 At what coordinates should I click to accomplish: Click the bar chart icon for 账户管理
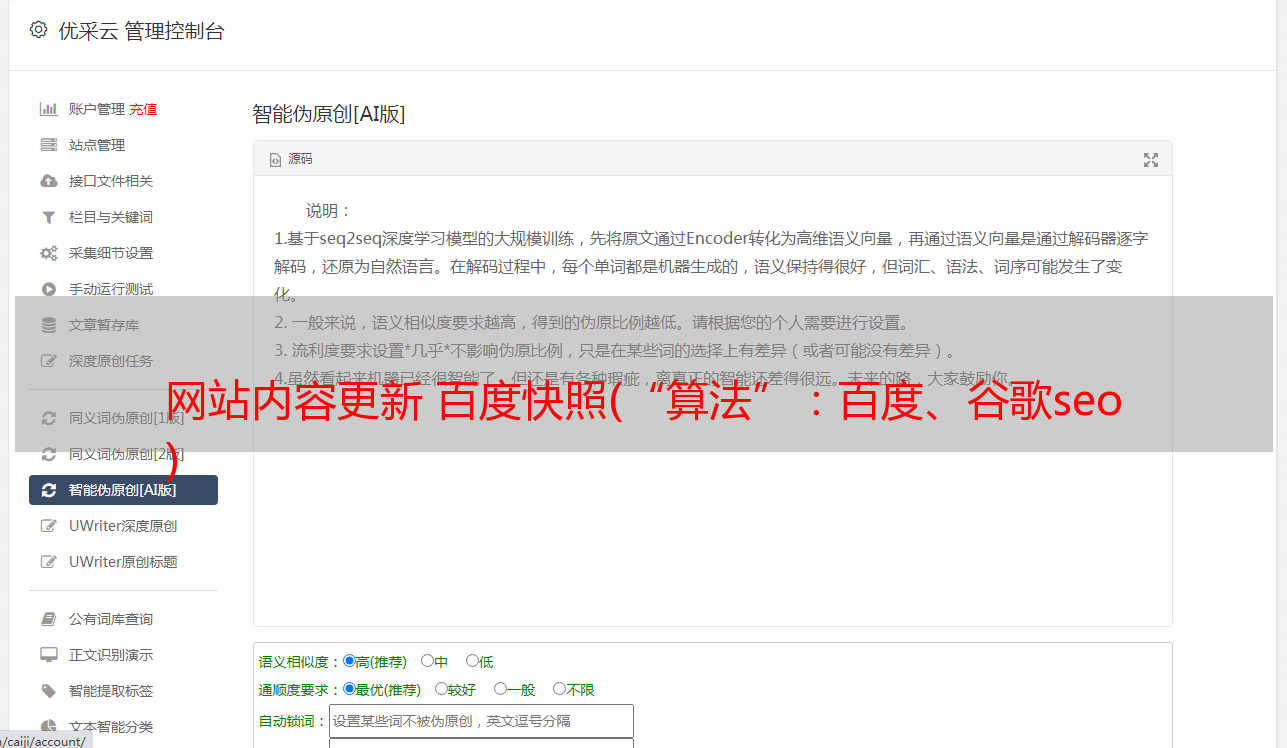pyautogui.click(x=48, y=109)
